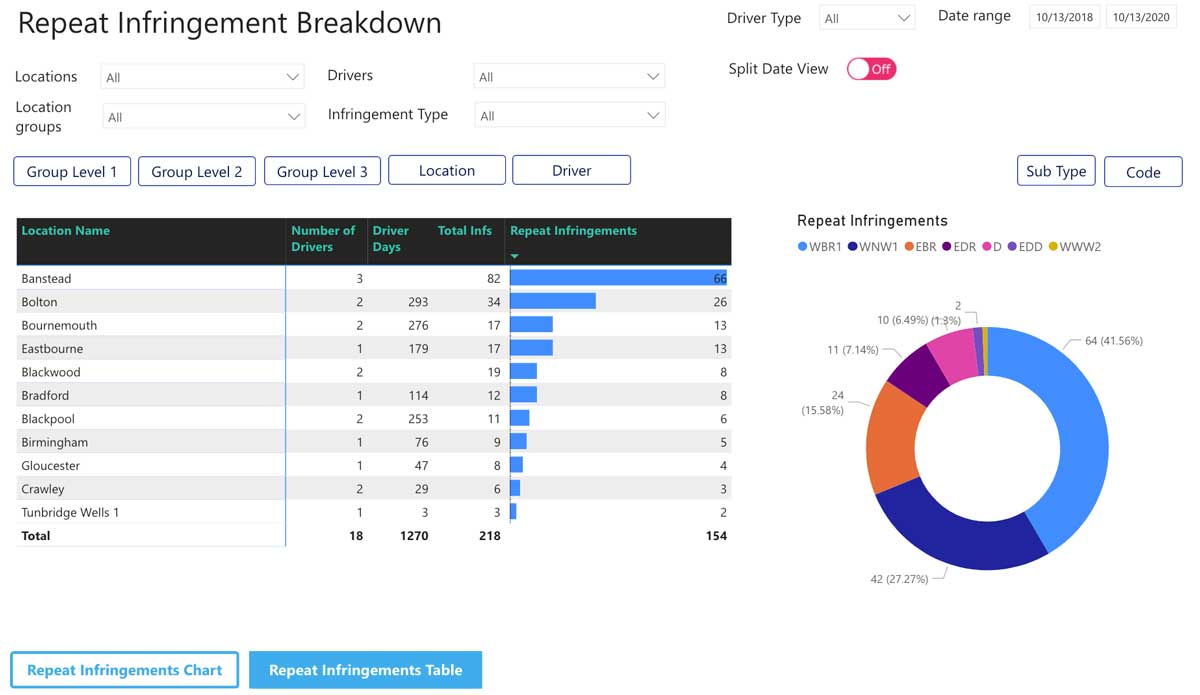The width and height of the screenshot is (1200, 695).
Task: Set the start date field 10/13/2018
Action: pyautogui.click(x=1065, y=17)
